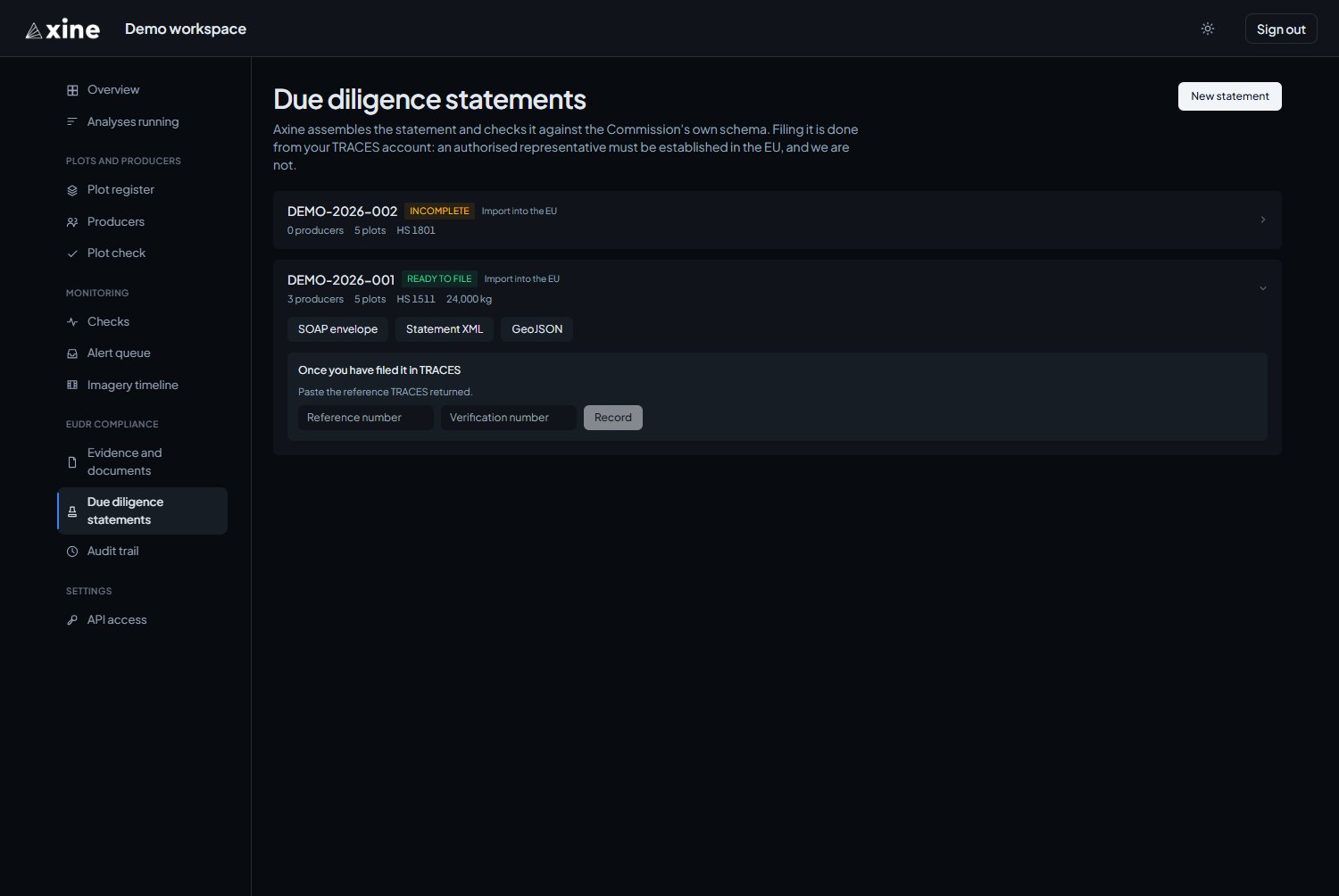Screen dimensions: 1339x896
Task: Click the Imagery timeline film icon
Action: pyautogui.click(x=72, y=386)
